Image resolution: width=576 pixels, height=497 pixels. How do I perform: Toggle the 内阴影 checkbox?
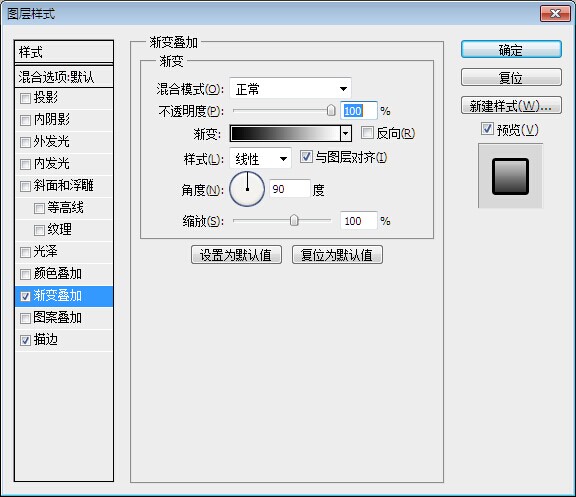click(x=25, y=120)
